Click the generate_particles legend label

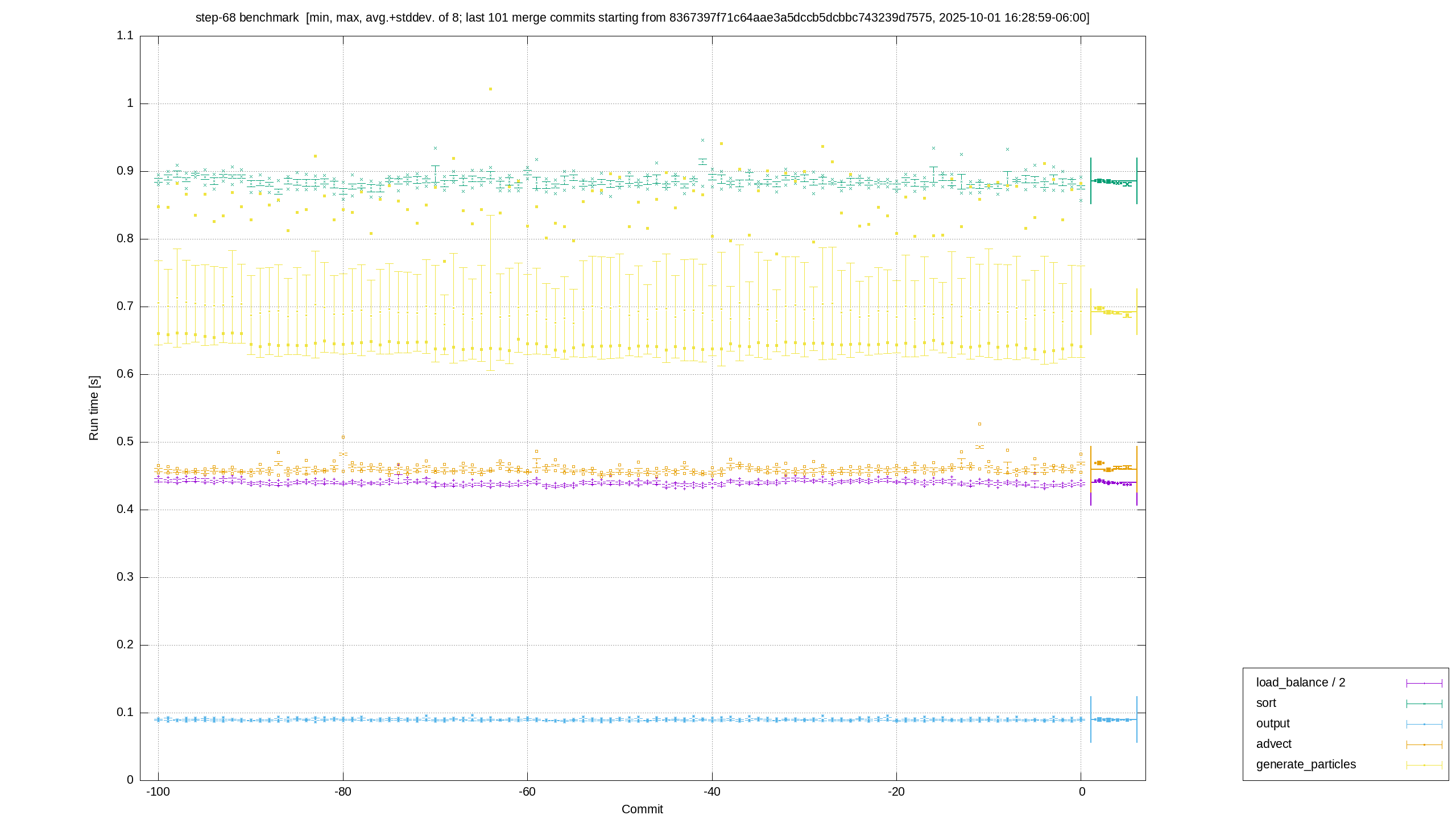point(1306,764)
